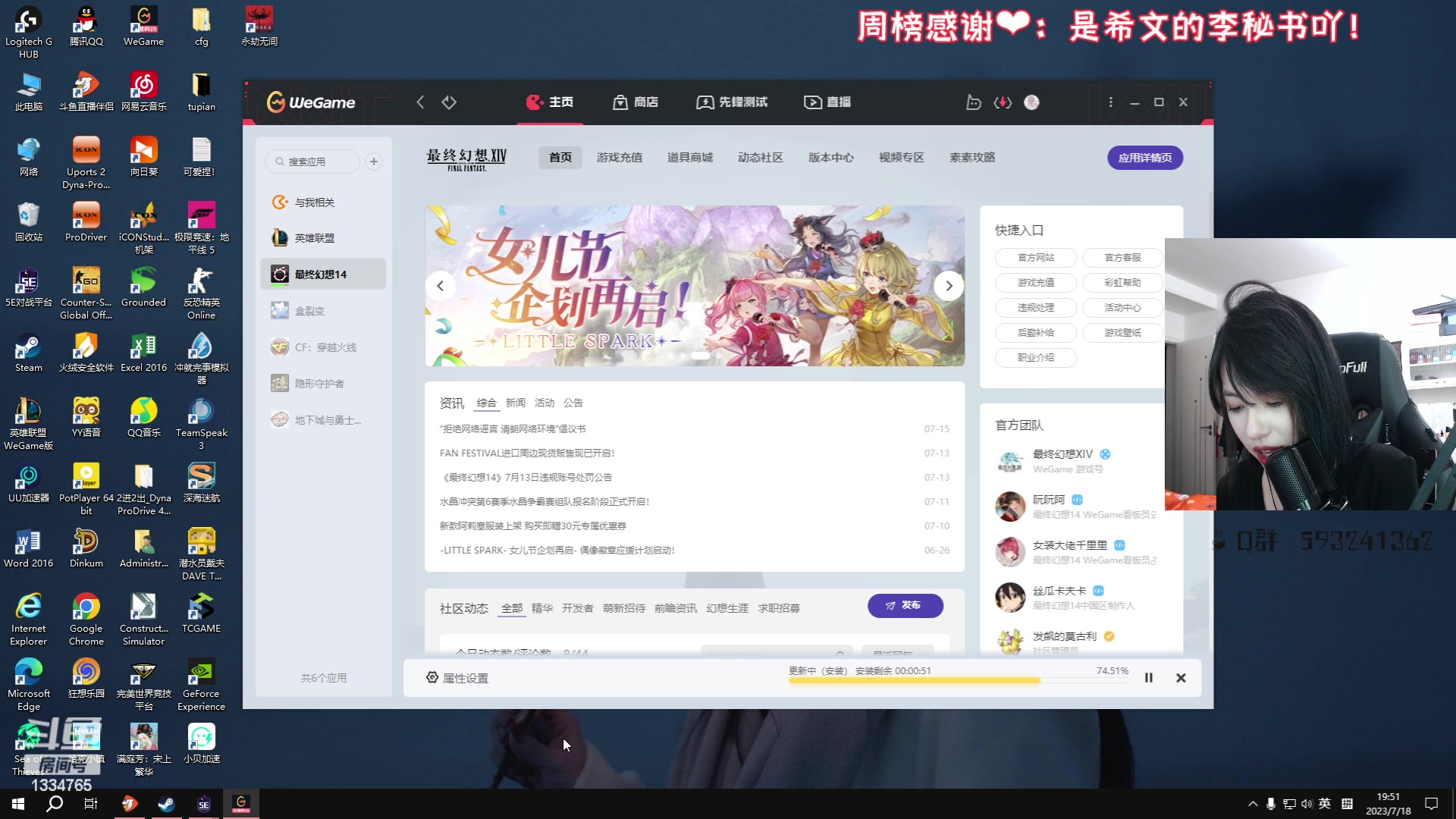Click the 发布 post button
Image resolution: width=1456 pixels, height=819 pixels.
pos(905,605)
